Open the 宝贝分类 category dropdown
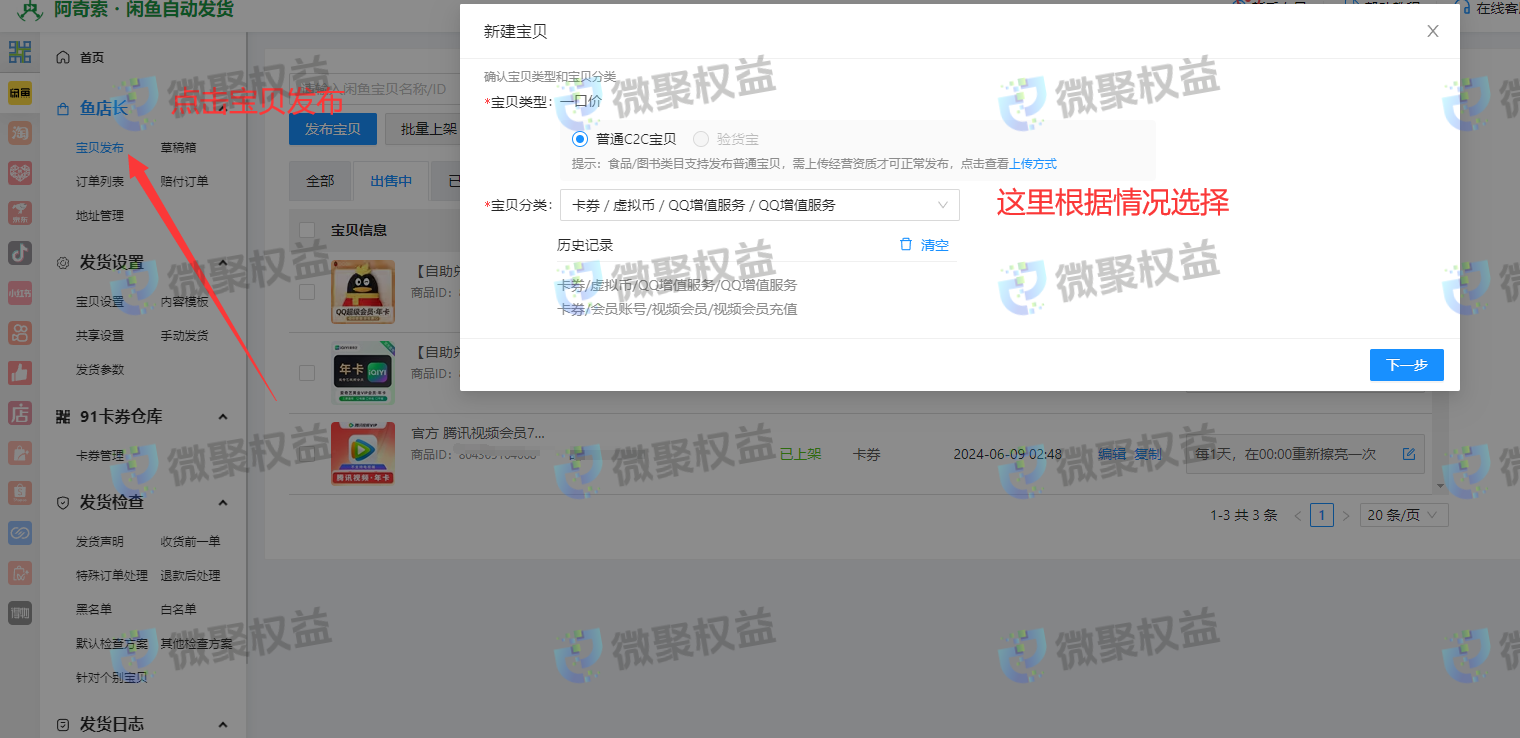 [760, 205]
